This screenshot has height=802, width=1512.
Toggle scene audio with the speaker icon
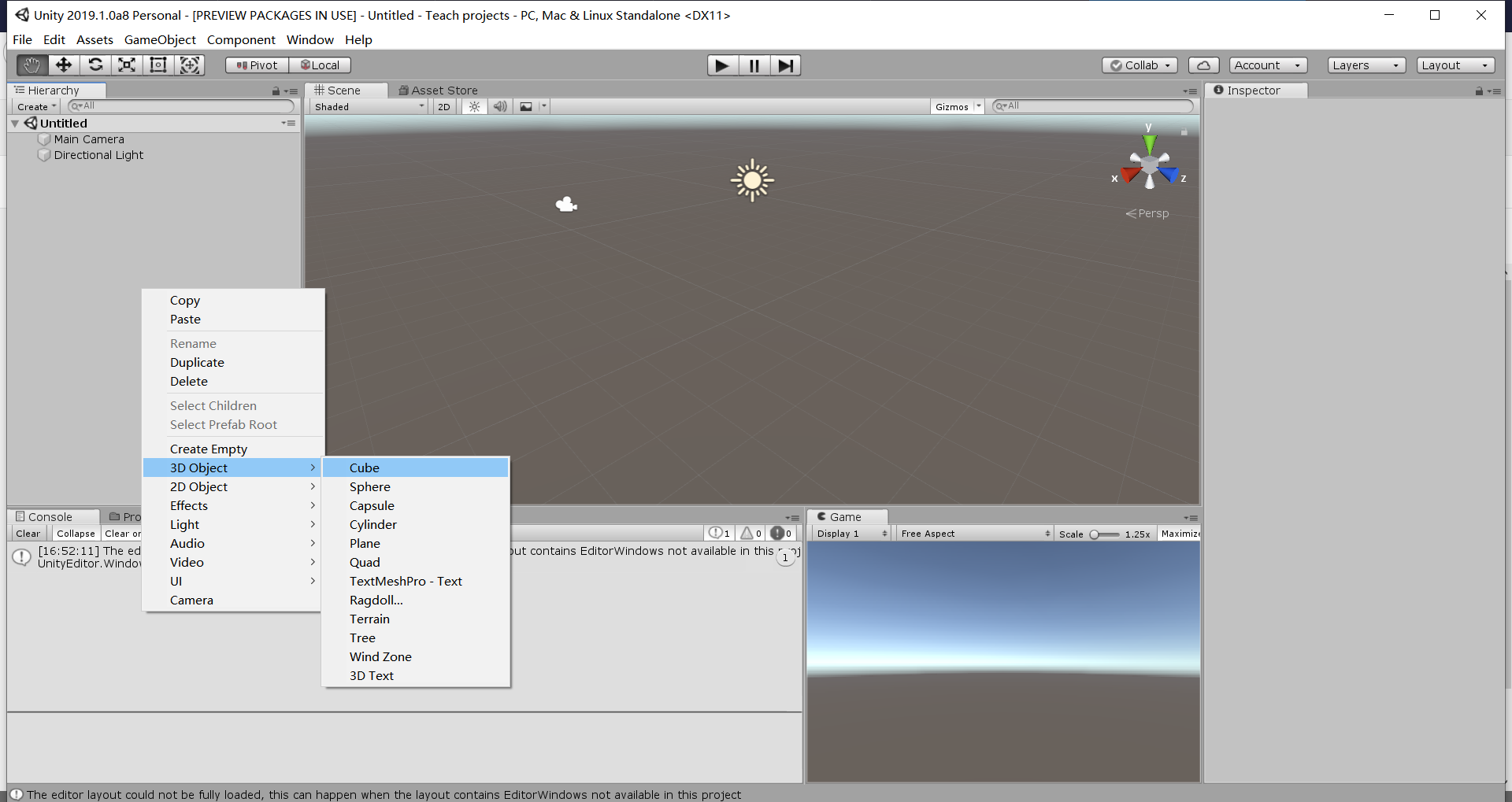pos(500,106)
